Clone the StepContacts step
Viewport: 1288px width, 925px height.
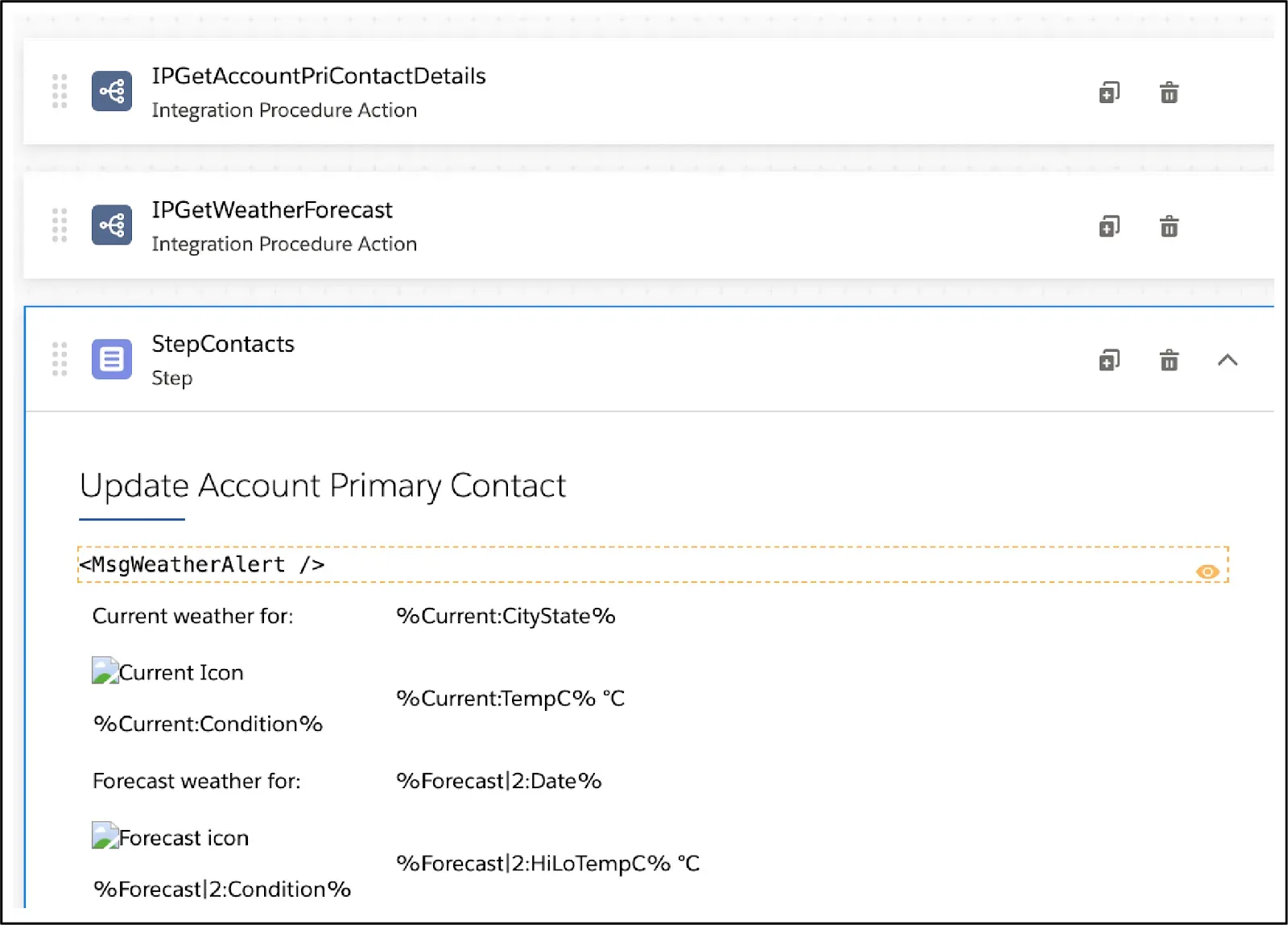tap(1109, 360)
